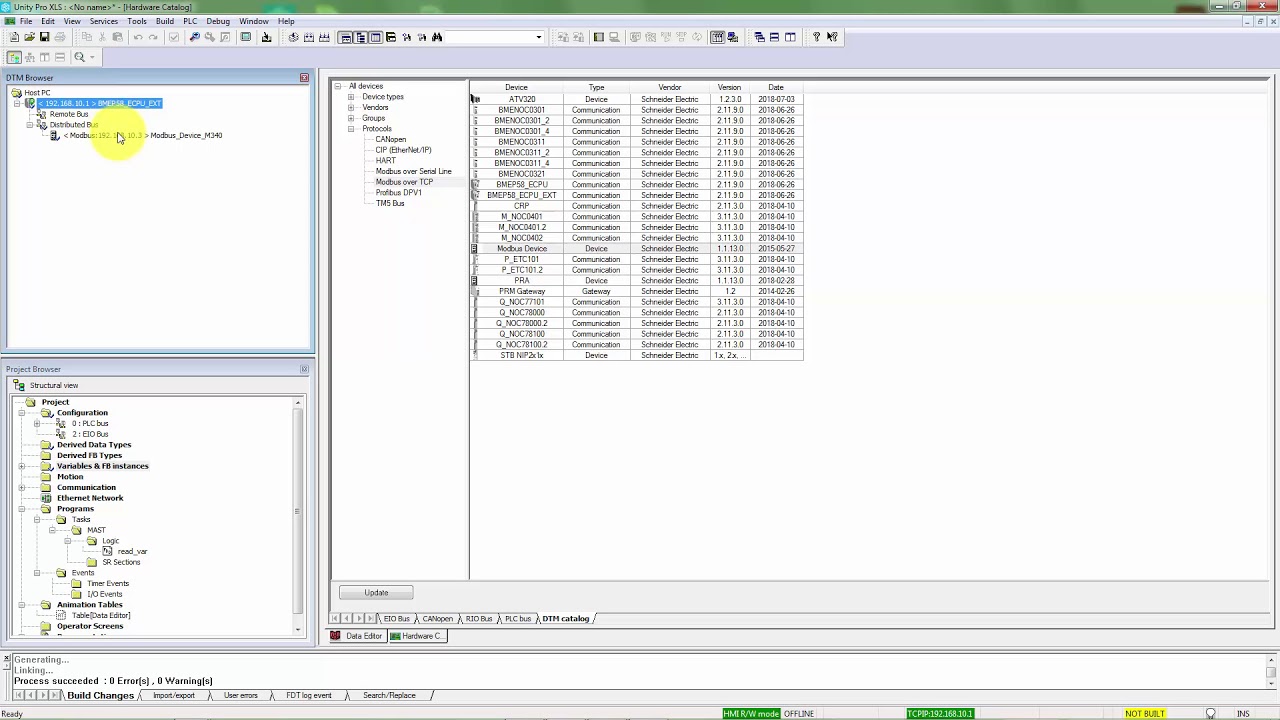Click the Modbus_Device_M340 device icon

tap(55, 135)
